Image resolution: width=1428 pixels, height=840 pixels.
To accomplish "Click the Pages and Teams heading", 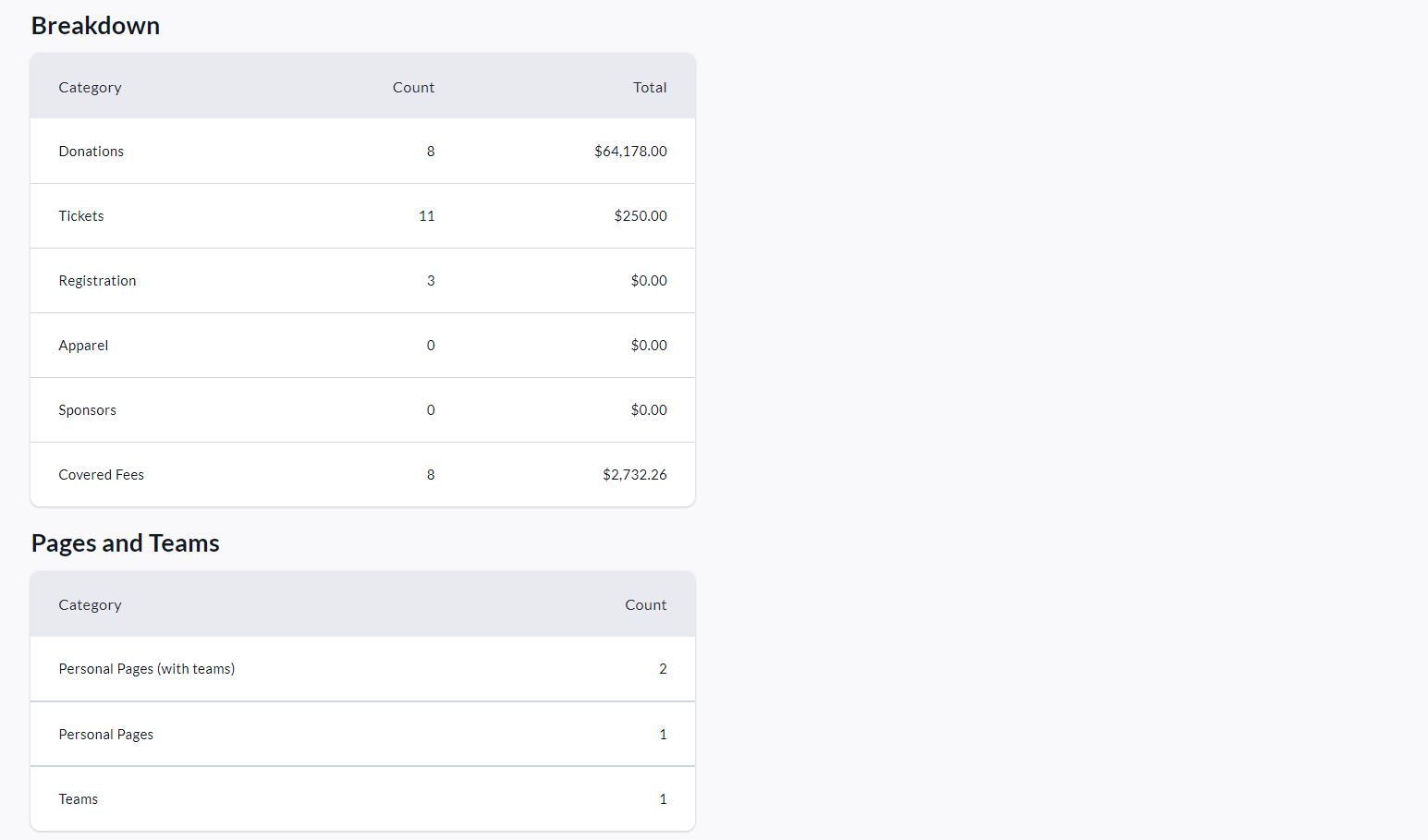I will tap(125, 543).
